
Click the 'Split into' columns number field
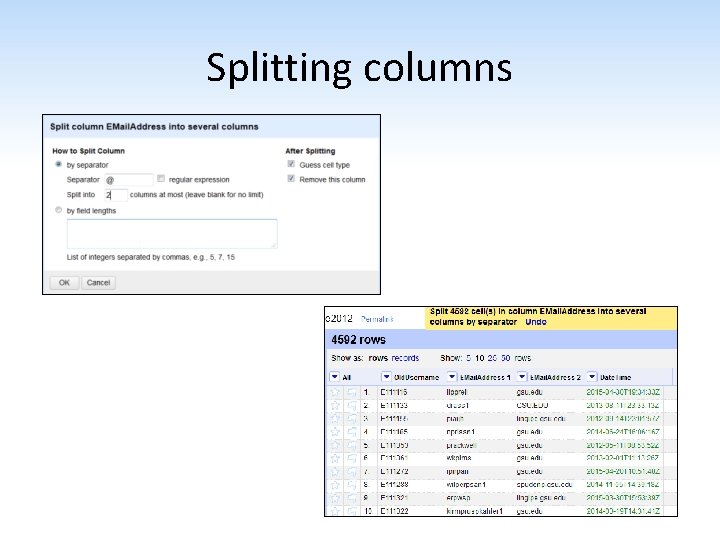tap(116, 195)
